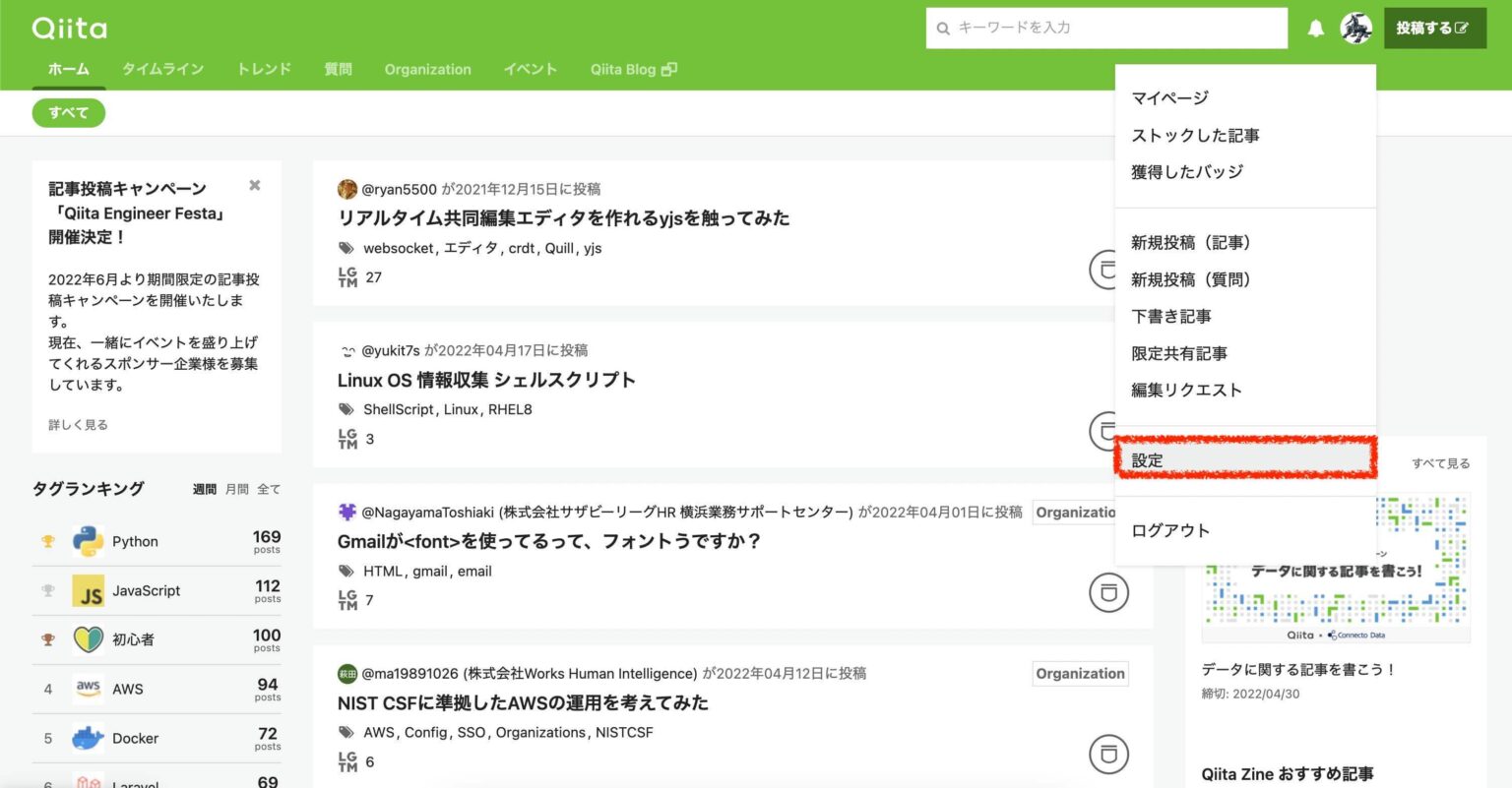
Task: Select ログアウト in the account menu
Action: [x=1172, y=529]
